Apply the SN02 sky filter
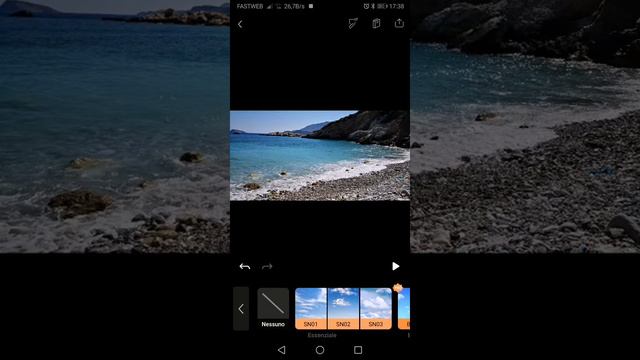Image resolution: width=640 pixels, height=360 pixels. (343, 309)
